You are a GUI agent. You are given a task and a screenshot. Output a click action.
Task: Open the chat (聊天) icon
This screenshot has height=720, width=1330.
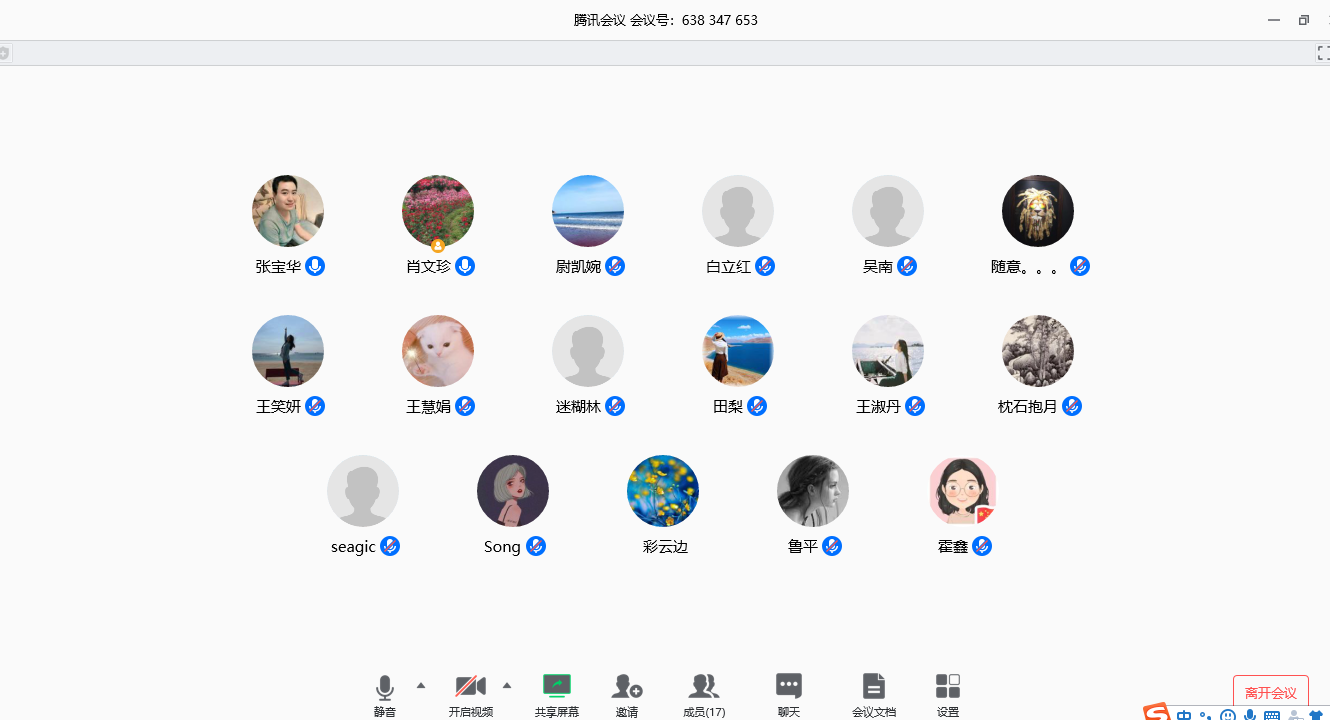click(789, 687)
